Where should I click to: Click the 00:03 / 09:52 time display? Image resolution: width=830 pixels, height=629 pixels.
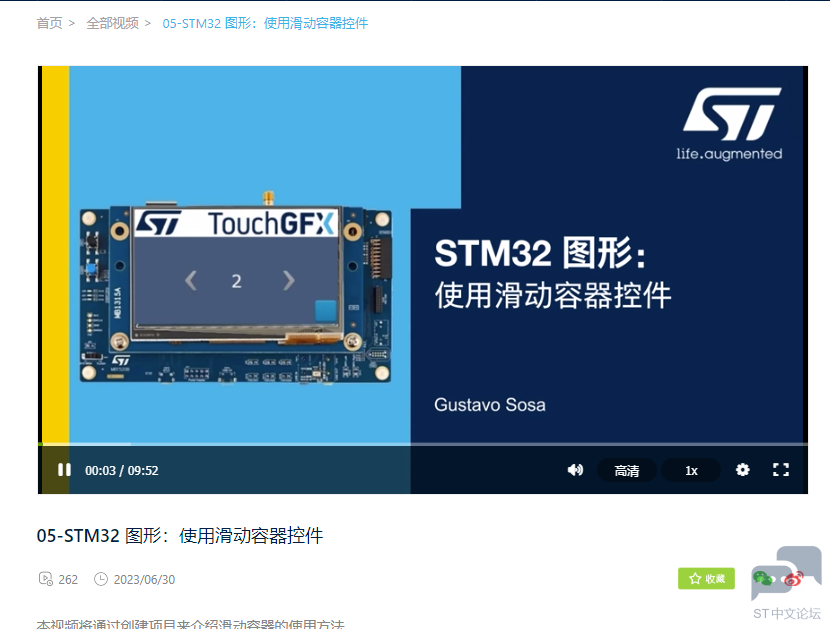(122, 470)
